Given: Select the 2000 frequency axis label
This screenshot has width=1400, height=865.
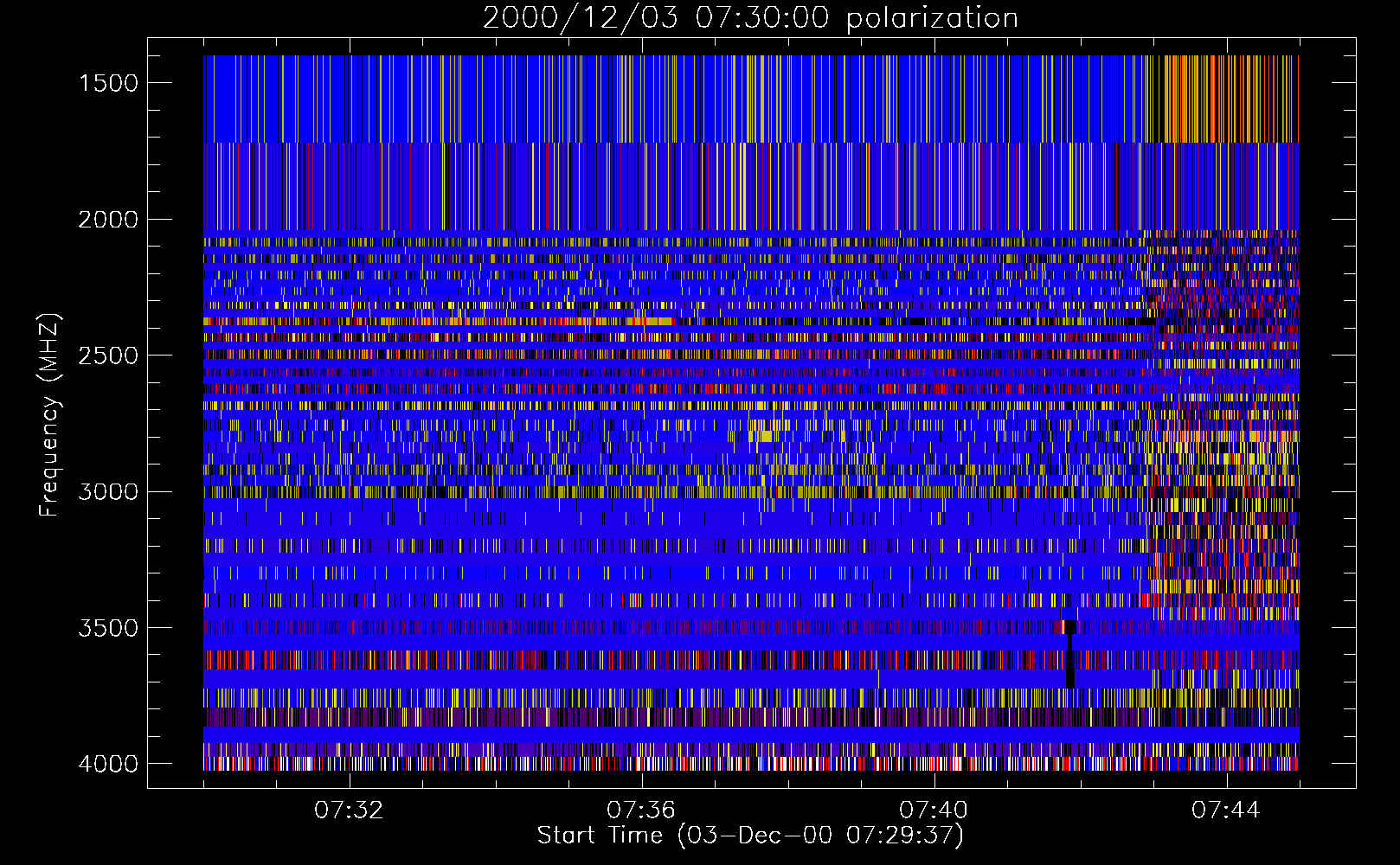Looking at the screenshot, I should pos(108,220).
